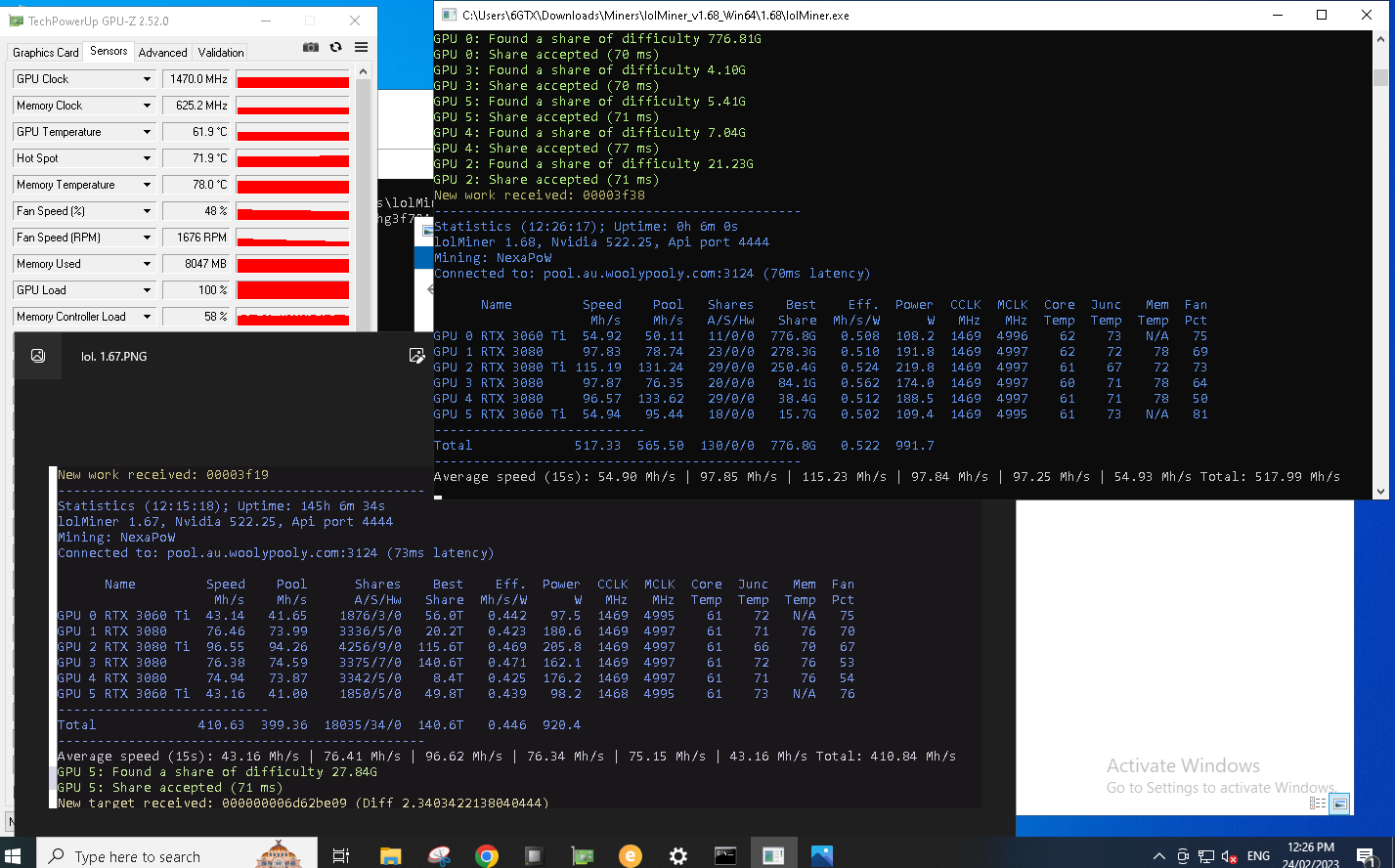Expand the Fan Speed (%) dropdown
The width and height of the screenshot is (1395, 868).
pyautogui.click(x=148, y=211)
